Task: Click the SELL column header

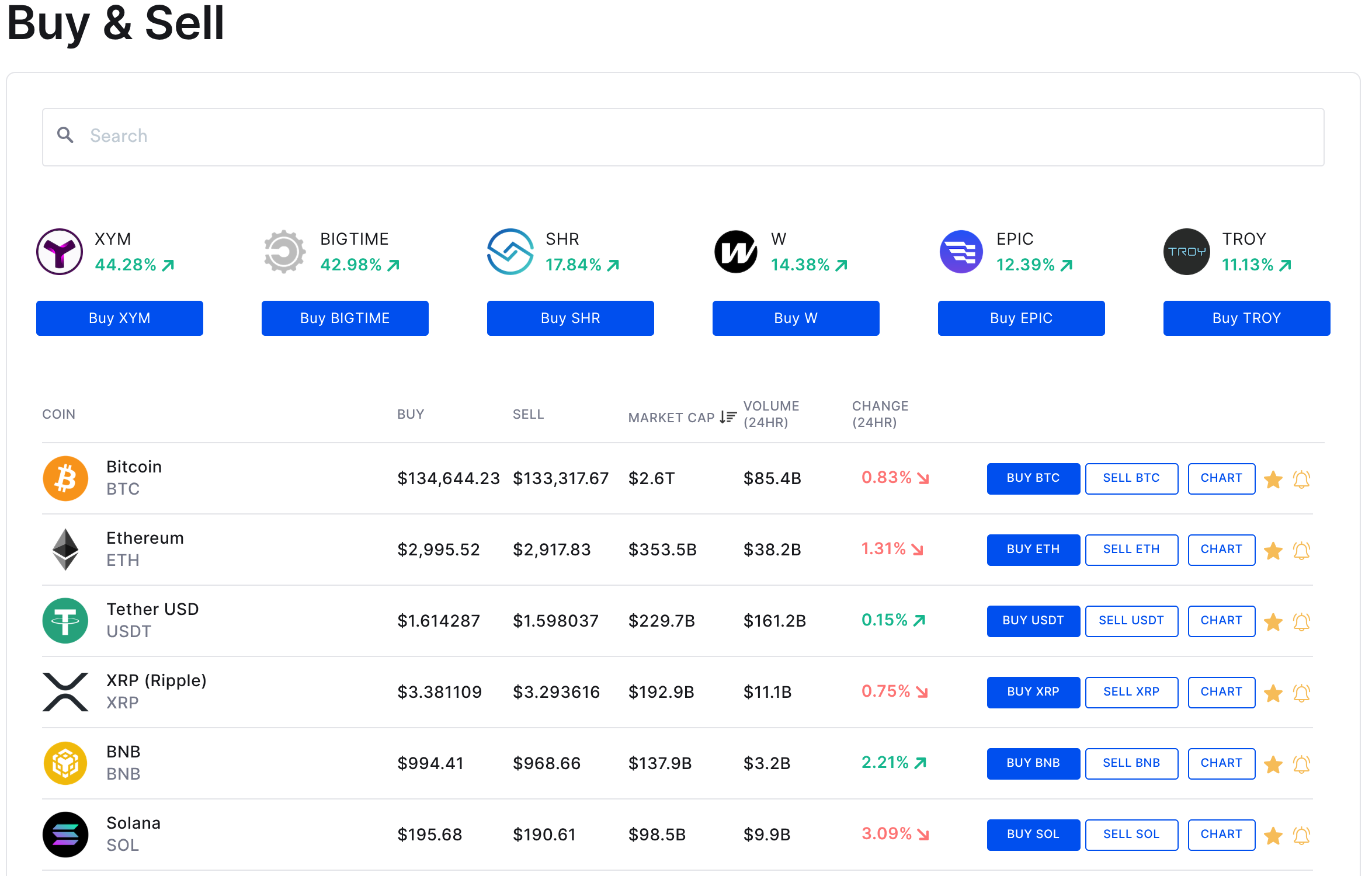Action: [528, 414]
